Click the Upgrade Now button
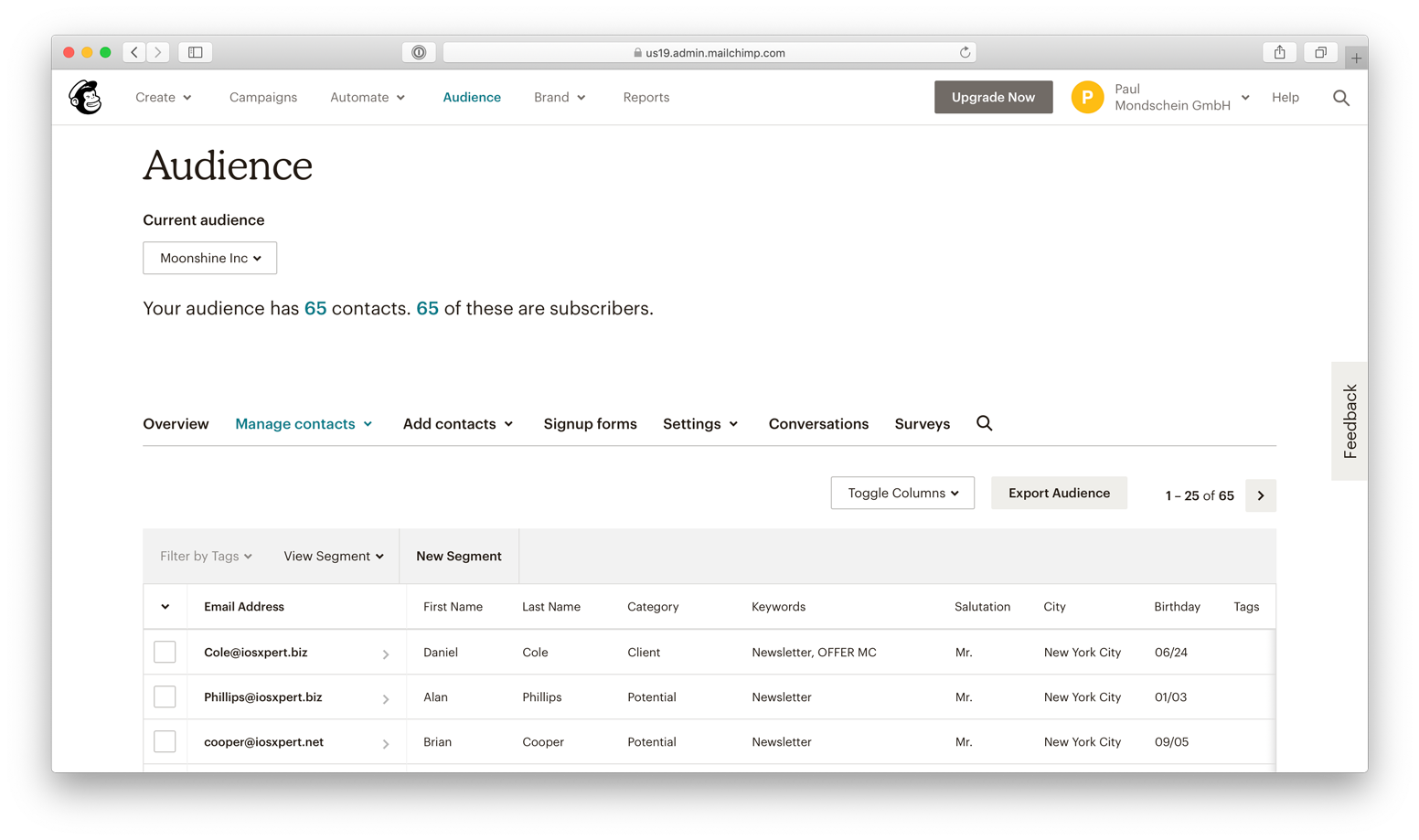The width and height of the screenshot is (1419, 840). [993, 97]
